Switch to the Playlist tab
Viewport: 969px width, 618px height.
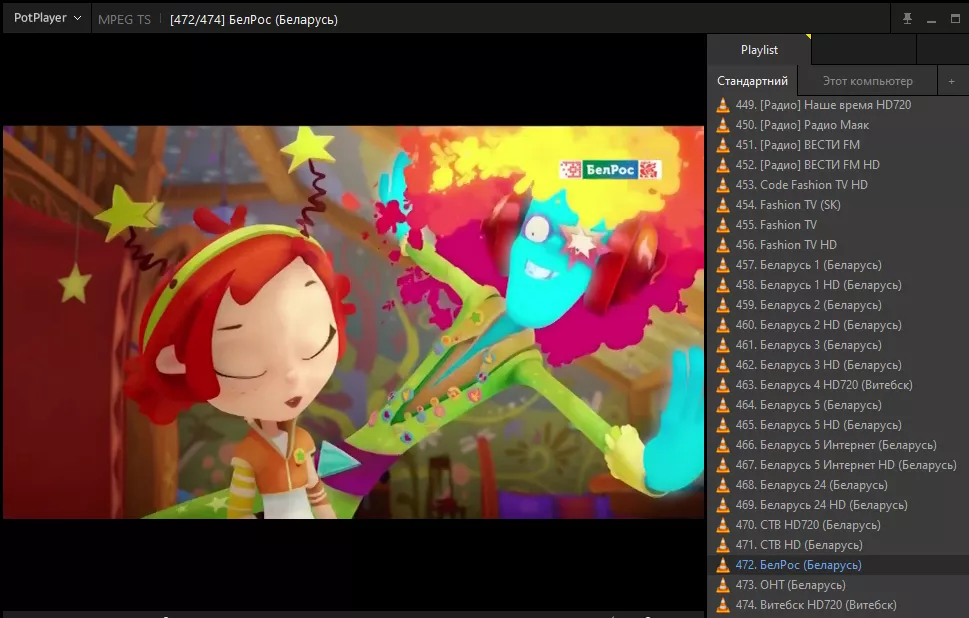pos(759,50)
